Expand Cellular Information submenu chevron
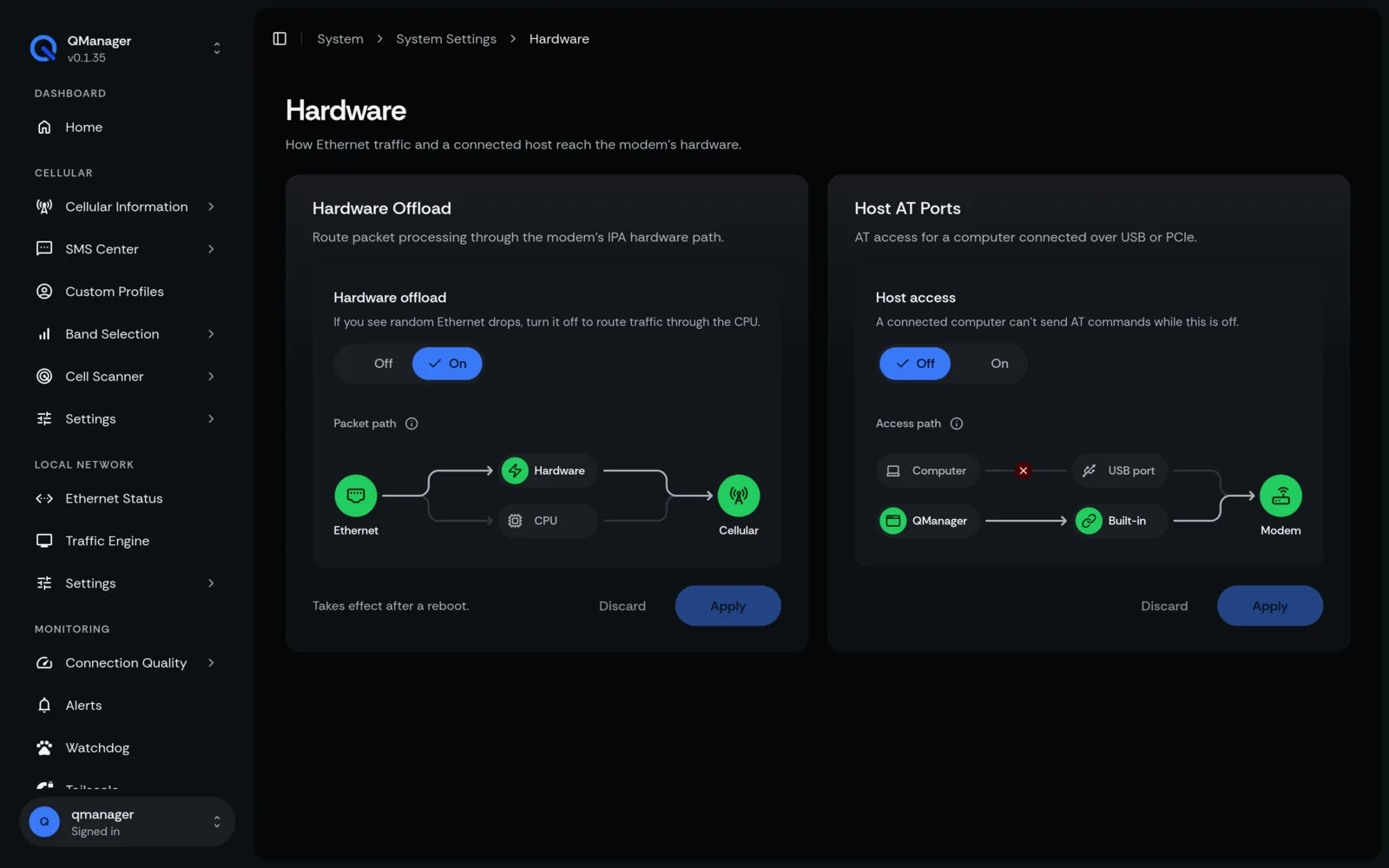 [x=211, y=207]
